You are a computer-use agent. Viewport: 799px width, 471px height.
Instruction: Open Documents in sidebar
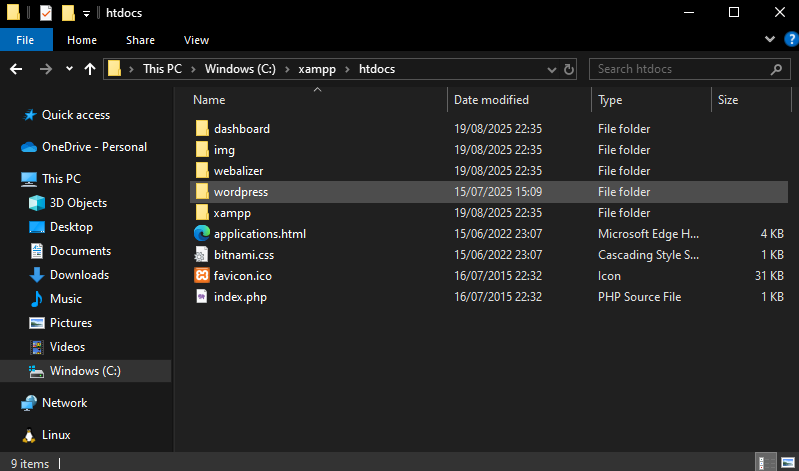pos(81,251)
